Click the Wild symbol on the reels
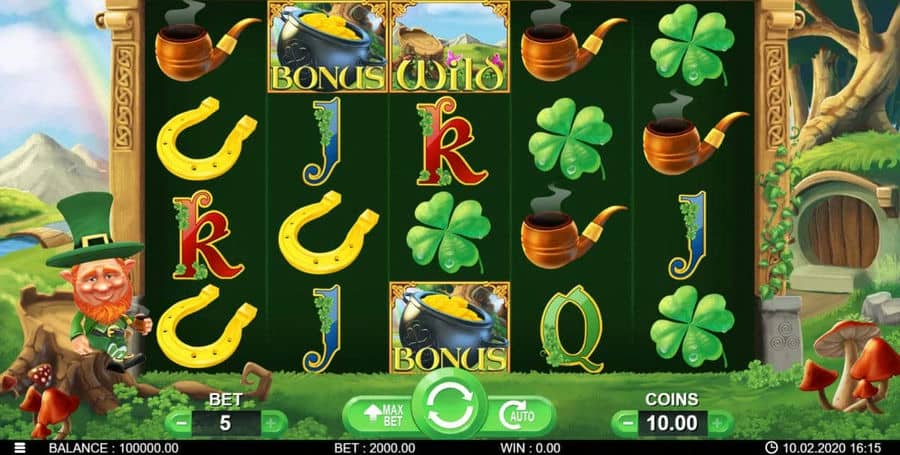The height and width of the screenshot is (455, 900). click(x=449, y=46)
